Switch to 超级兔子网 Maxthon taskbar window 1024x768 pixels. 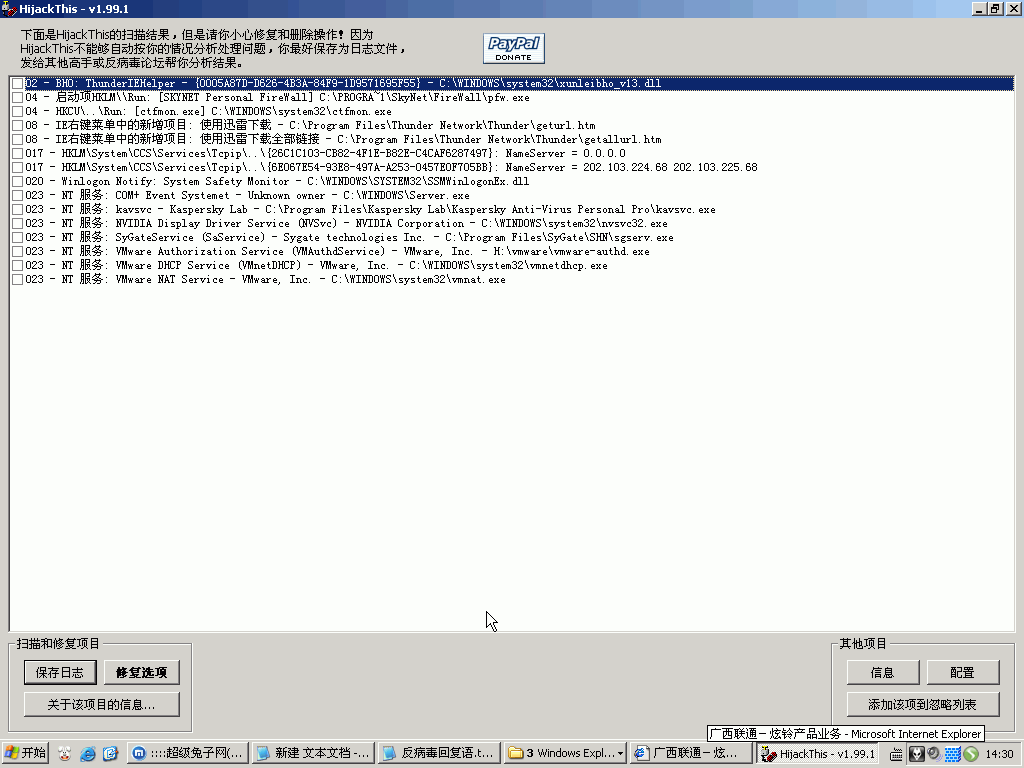(x=187, y=753)
